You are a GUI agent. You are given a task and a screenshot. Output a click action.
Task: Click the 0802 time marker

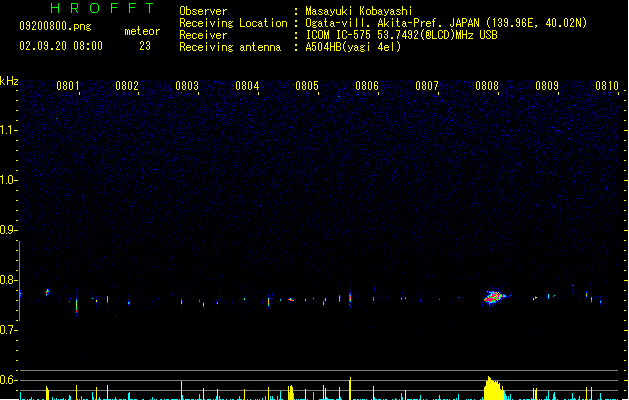(127, 85)
